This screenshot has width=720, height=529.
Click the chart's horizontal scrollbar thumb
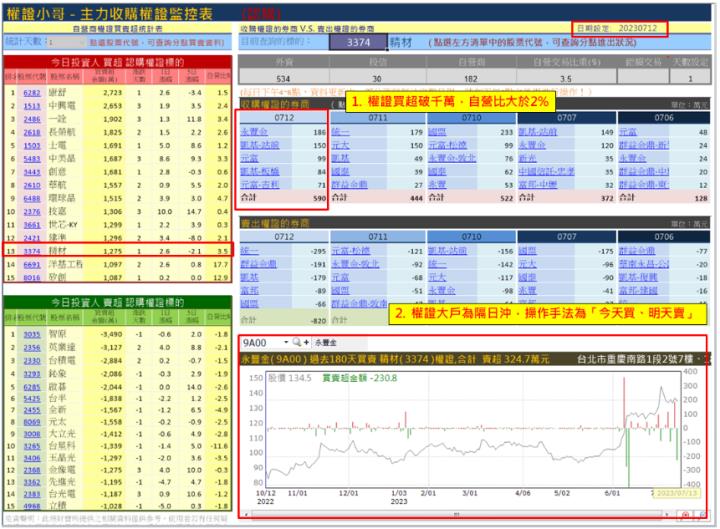(x=456, y=515)
